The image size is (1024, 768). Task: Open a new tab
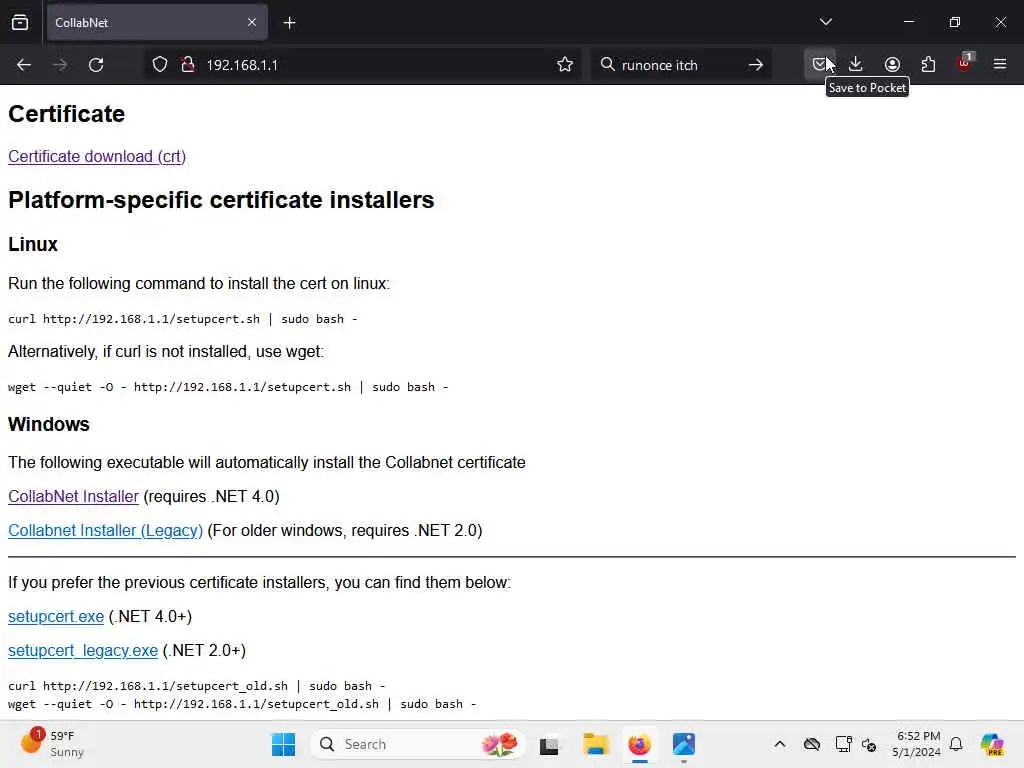[x=289, y=23]
